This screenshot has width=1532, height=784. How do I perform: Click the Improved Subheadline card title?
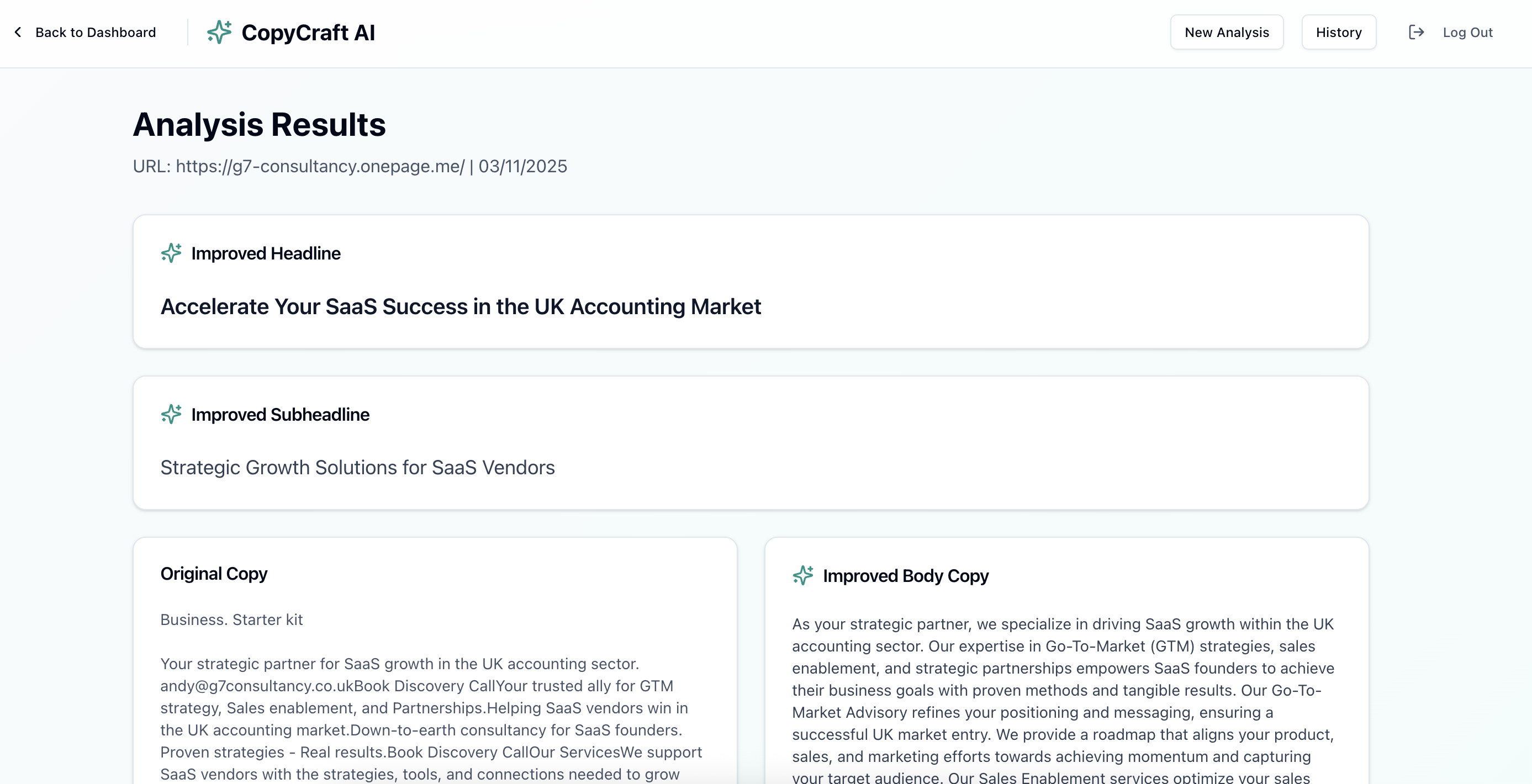[x=280, y=414]
